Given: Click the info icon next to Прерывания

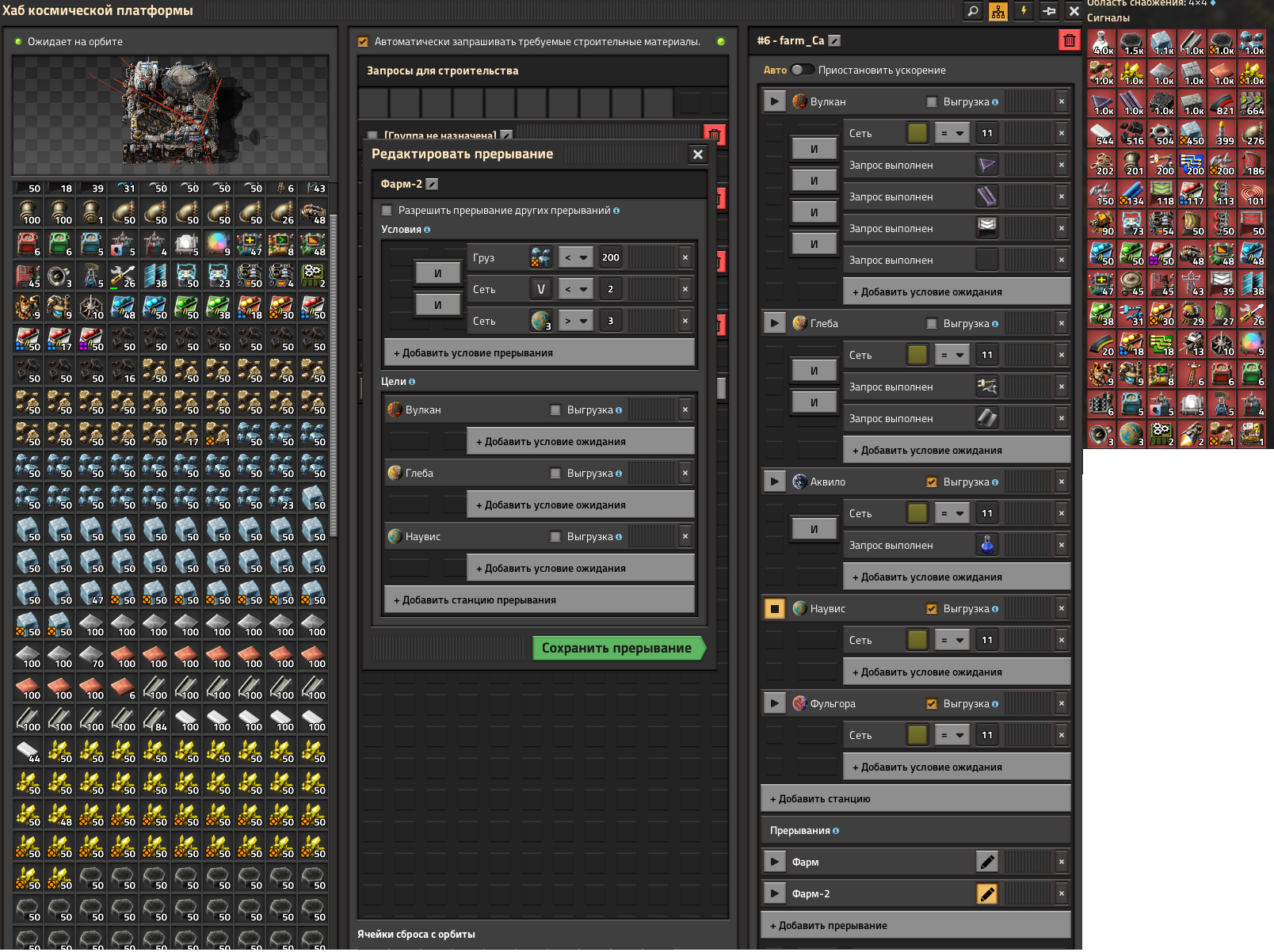Looking at the screenshot, I should 836,831.
